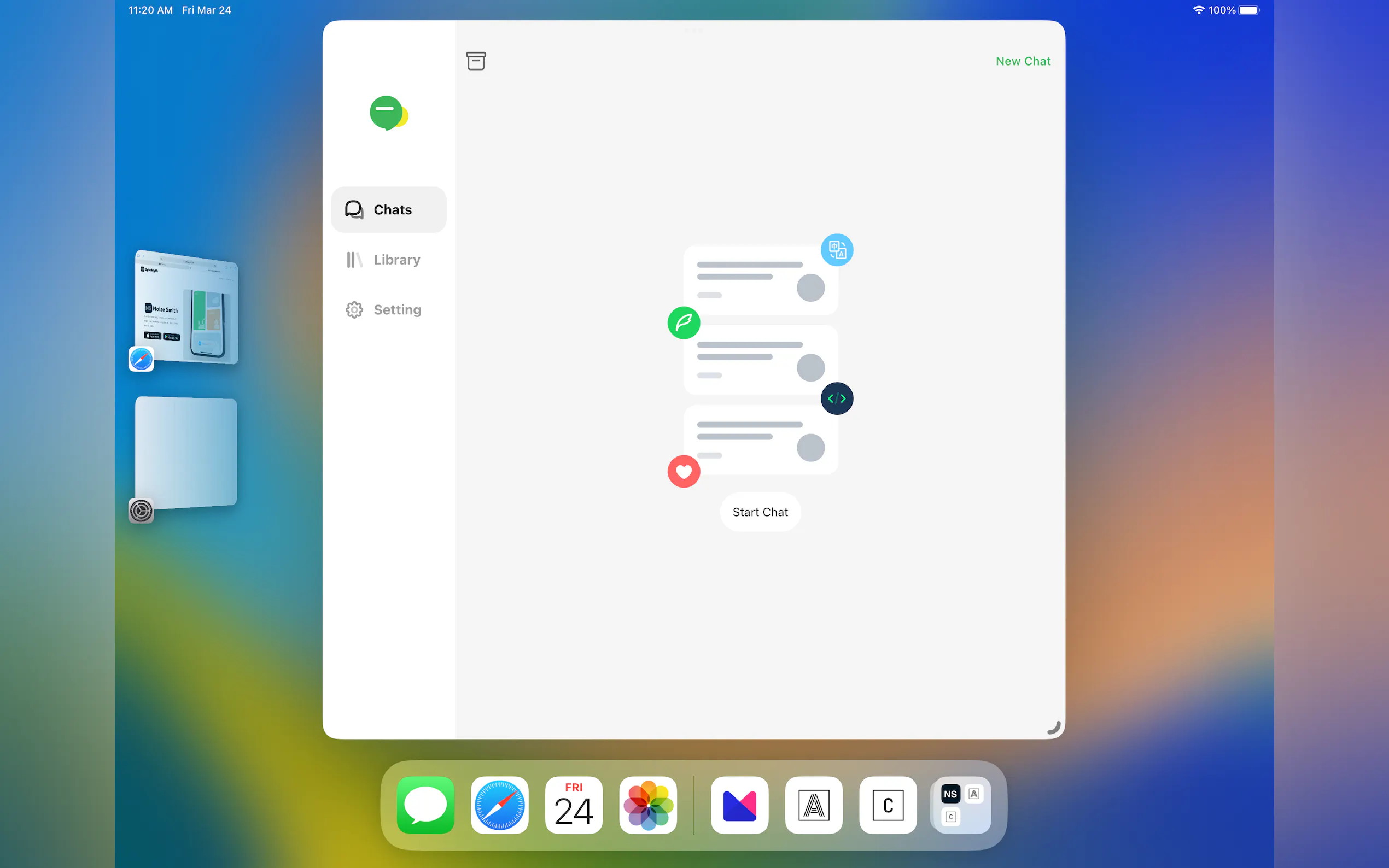Open the Calendar app showing FRI 24
1389x868 pixels.
[x=574, y=805]
